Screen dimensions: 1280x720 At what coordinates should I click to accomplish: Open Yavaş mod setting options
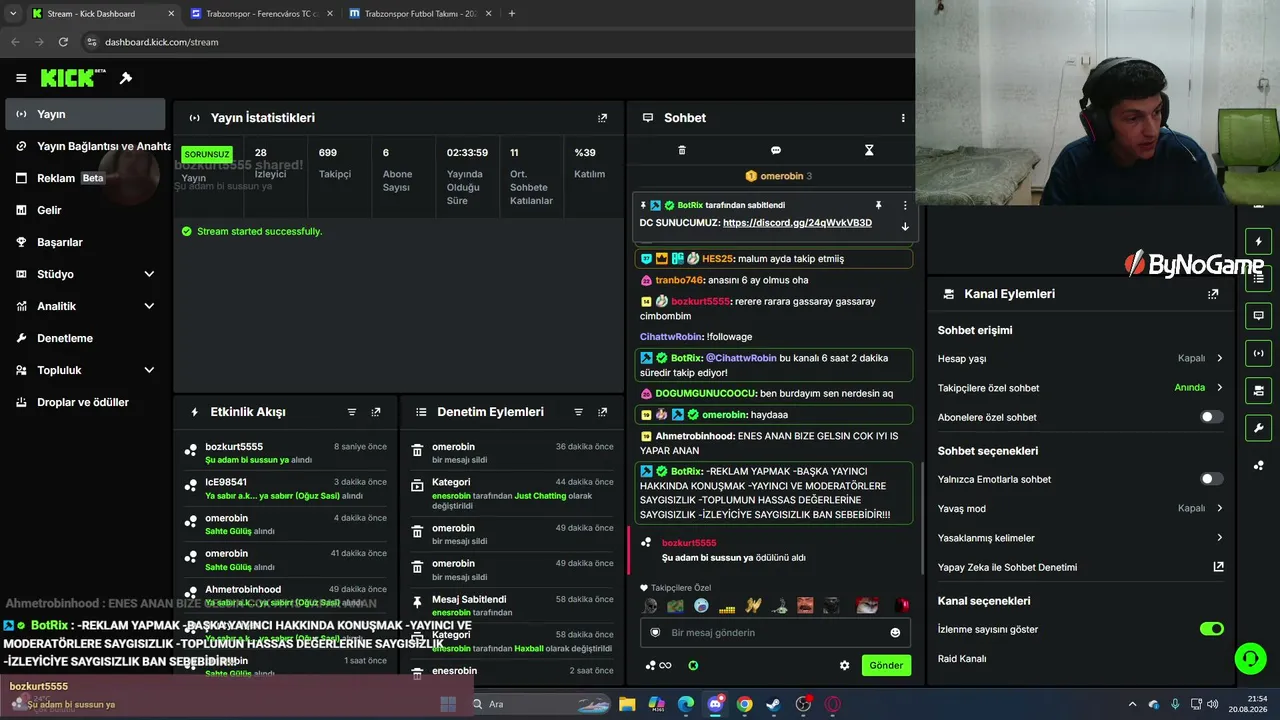point(1080,508)
